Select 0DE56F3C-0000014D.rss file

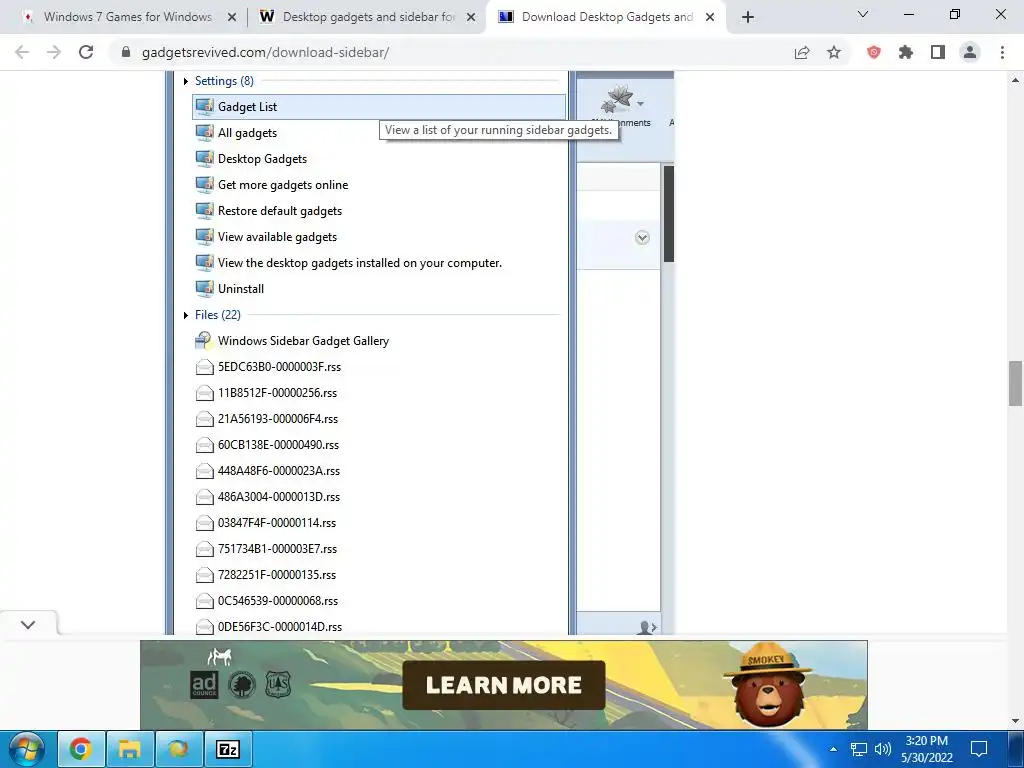(280, 627)
